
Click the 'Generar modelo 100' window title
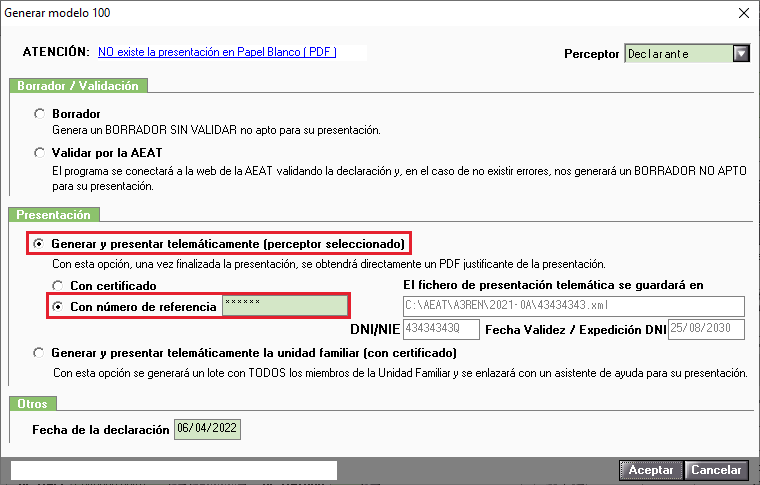point(57,13)
